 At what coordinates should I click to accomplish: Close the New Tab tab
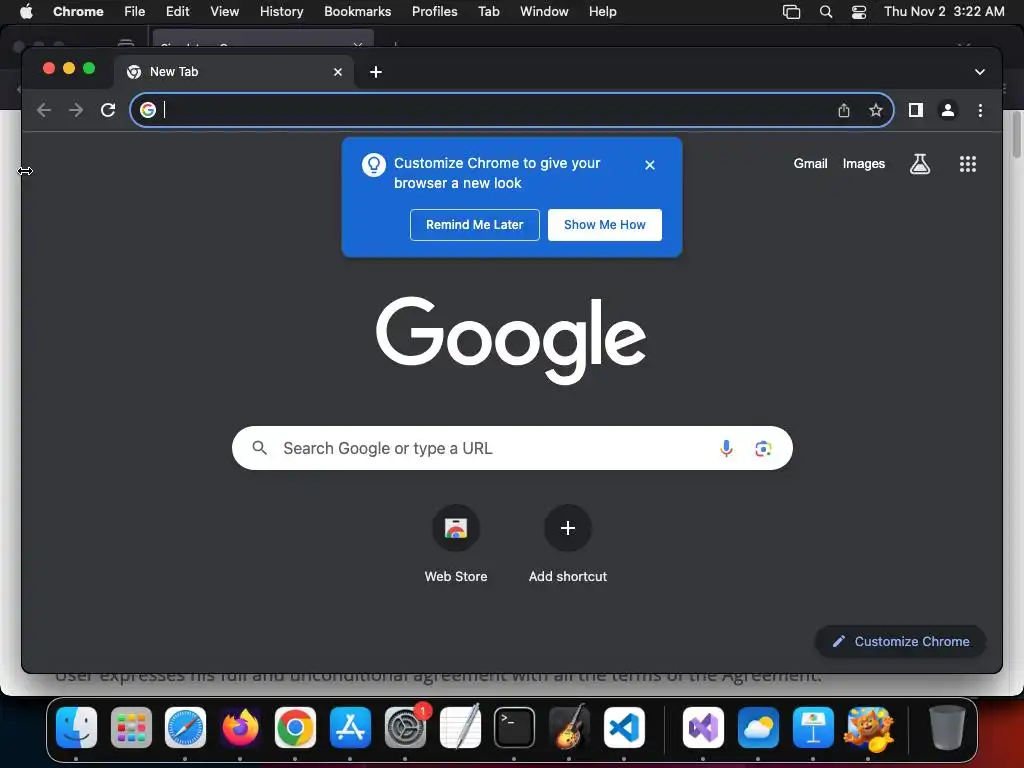[x=338, y=72]
